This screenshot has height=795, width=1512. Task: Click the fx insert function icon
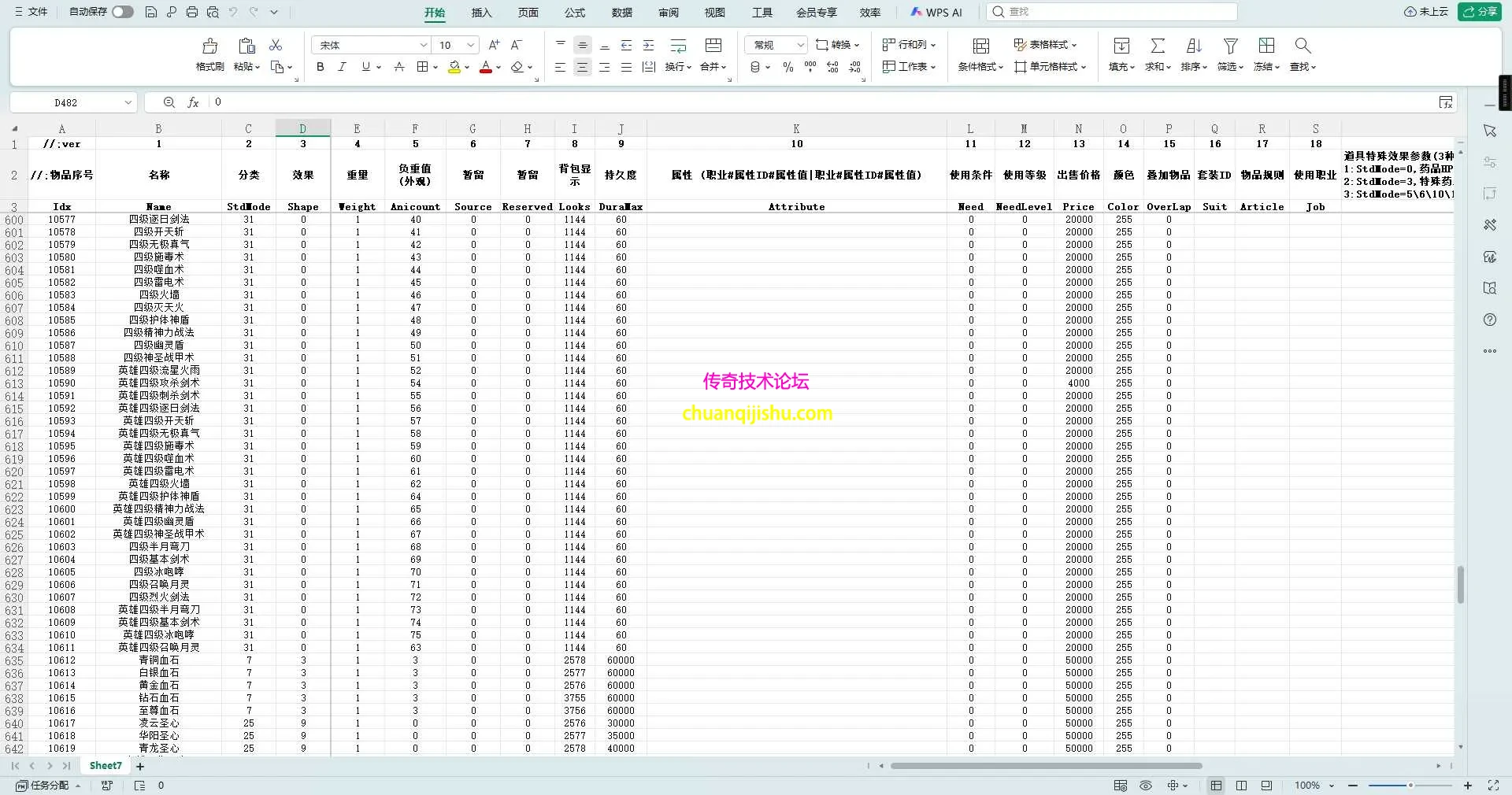coord(193,102)
